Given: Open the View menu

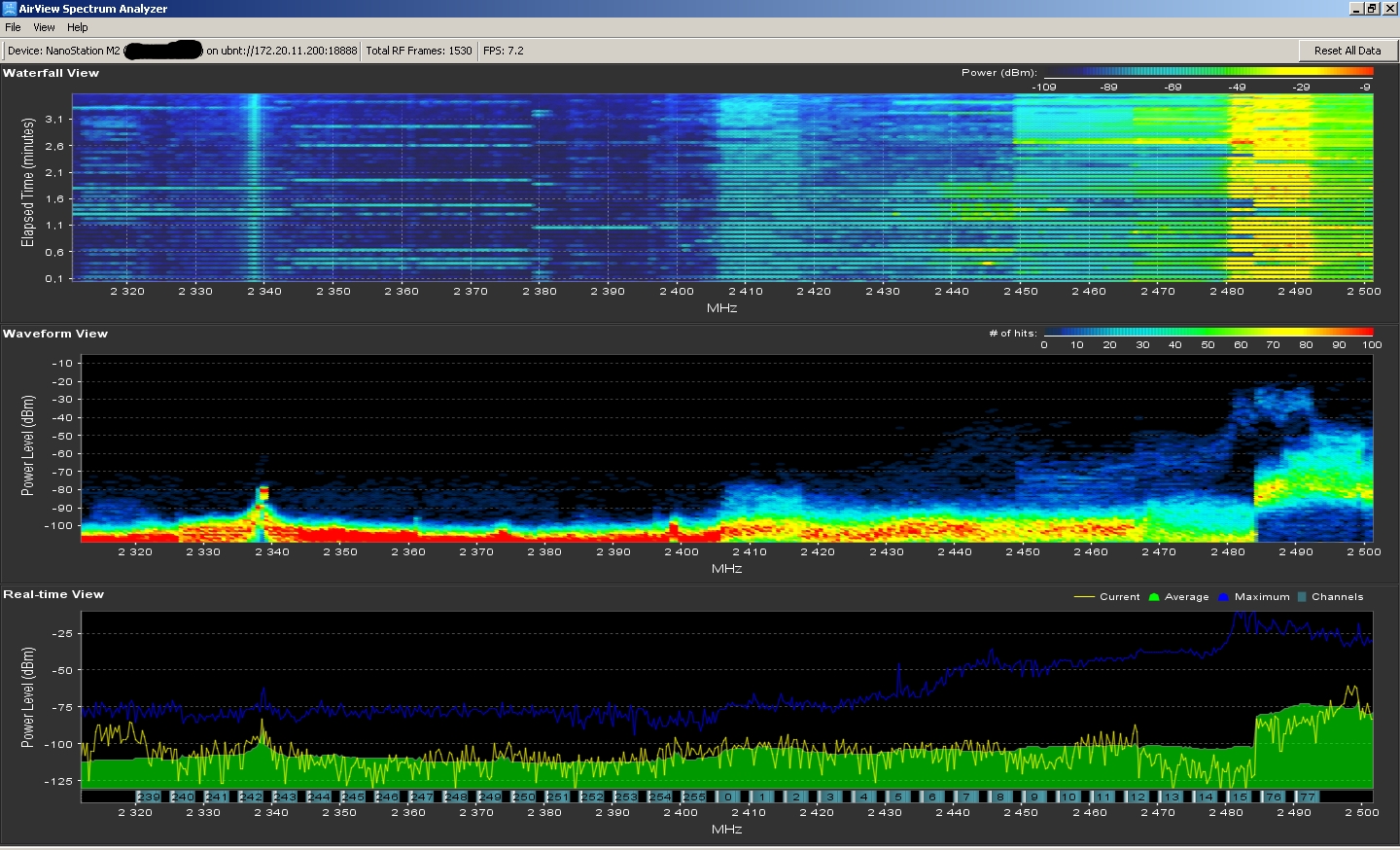Looking at the screenshot, I should [x=44, y=27].
